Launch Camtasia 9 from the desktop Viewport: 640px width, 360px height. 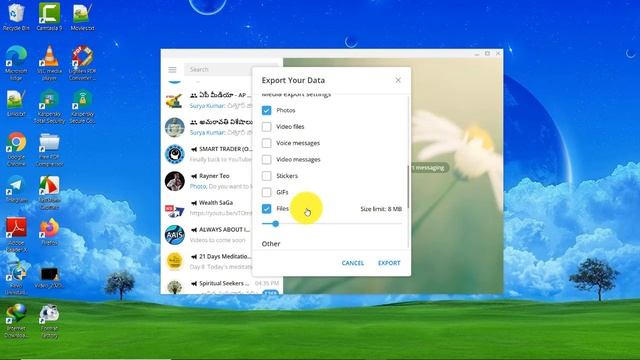(49, 17)
